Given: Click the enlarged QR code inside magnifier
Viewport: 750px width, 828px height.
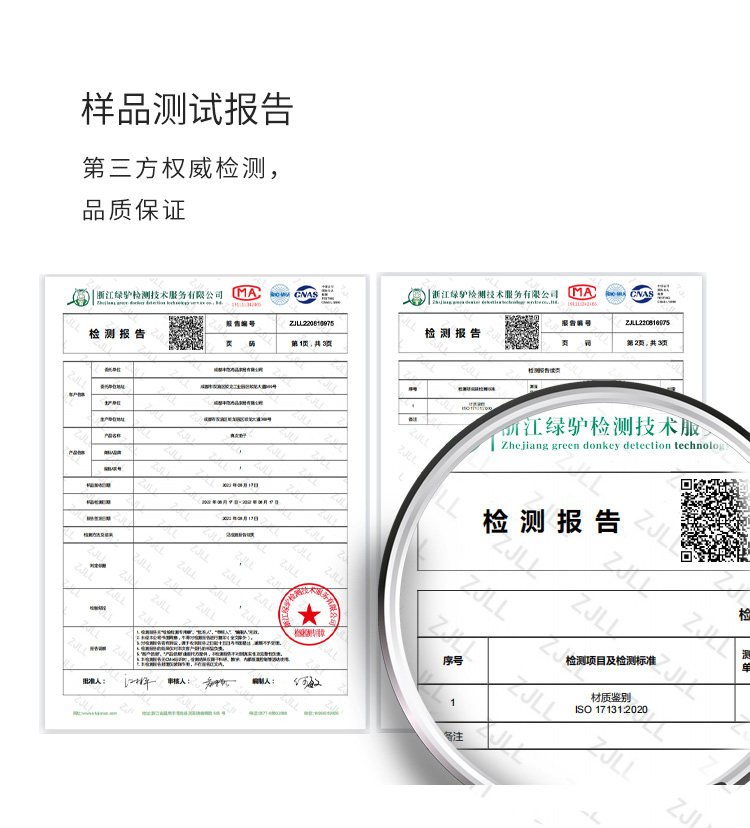Looking at the screenshot, I should click(x=715, y=520).
